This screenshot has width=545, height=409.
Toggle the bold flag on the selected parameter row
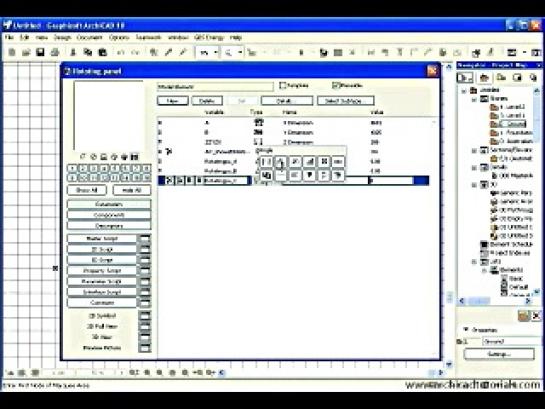[190, 180]
